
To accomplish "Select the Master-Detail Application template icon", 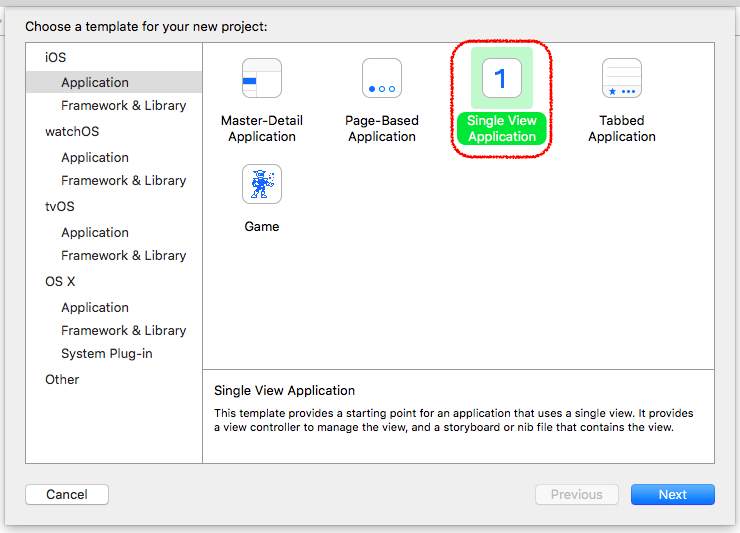I will click(x=262, y=78).
